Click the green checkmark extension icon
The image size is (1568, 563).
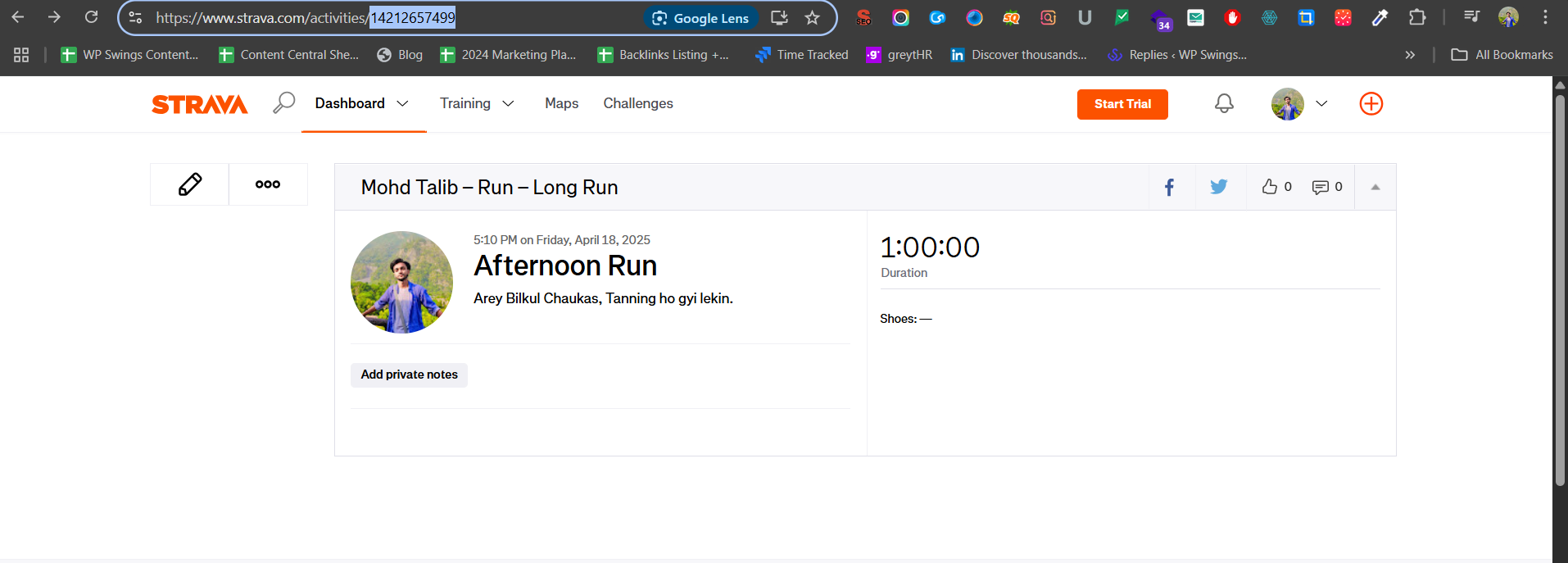[x=1122, y=17]
